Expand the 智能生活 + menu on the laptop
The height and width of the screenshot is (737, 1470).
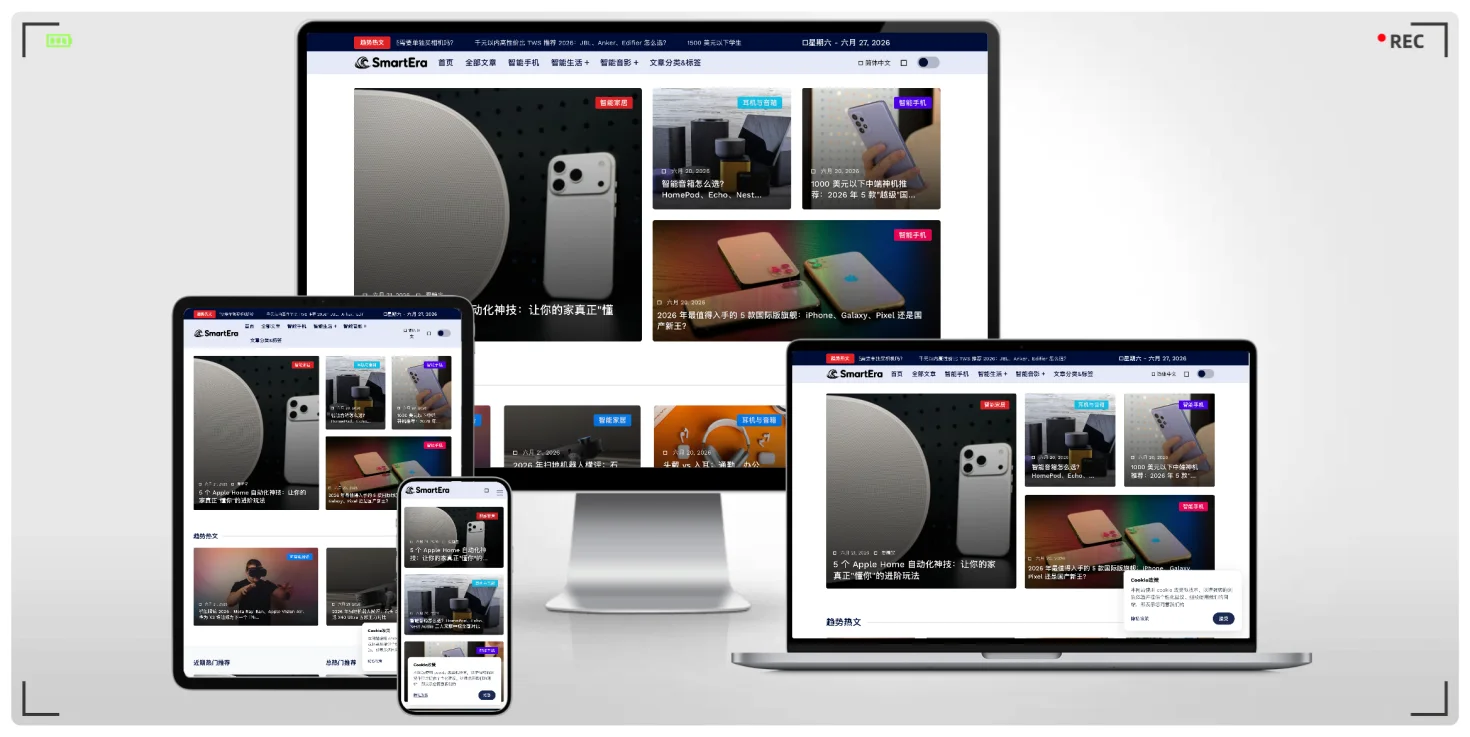990,374
